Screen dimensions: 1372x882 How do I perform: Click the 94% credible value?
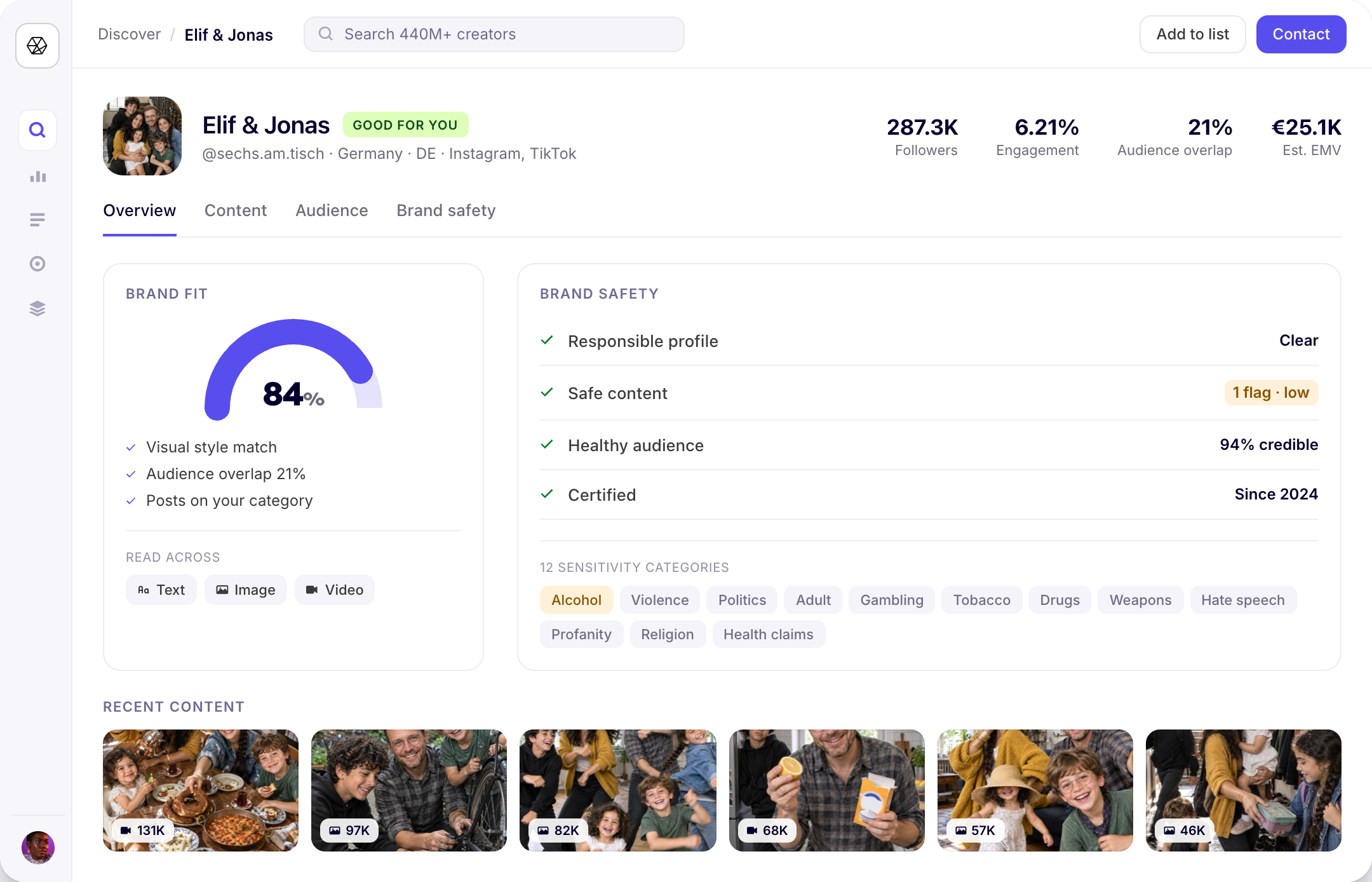1268,445
